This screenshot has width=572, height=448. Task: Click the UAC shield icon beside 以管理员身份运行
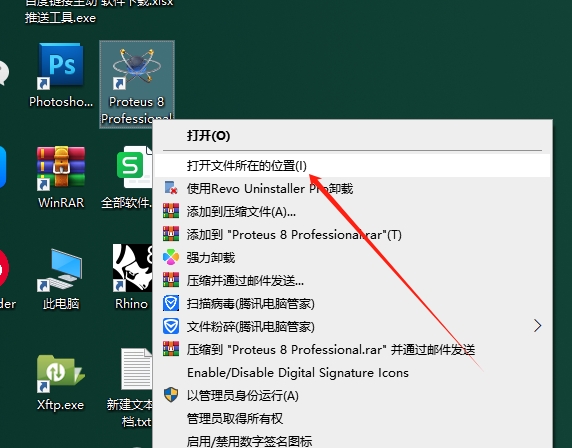[171, 395]
